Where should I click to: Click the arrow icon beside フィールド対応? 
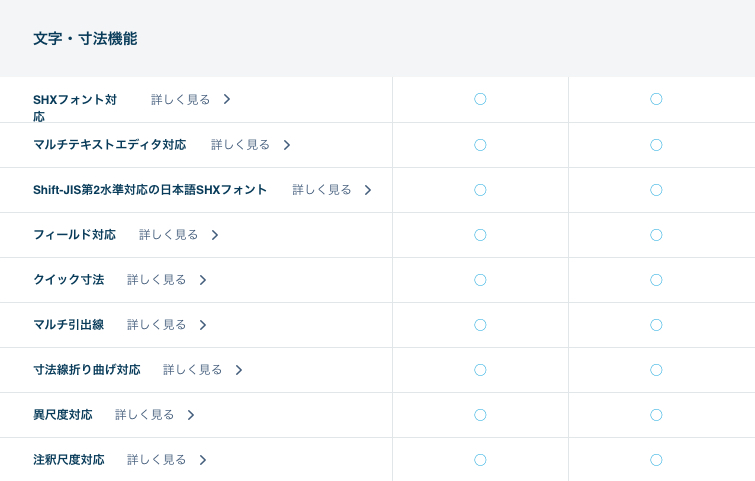215,235
